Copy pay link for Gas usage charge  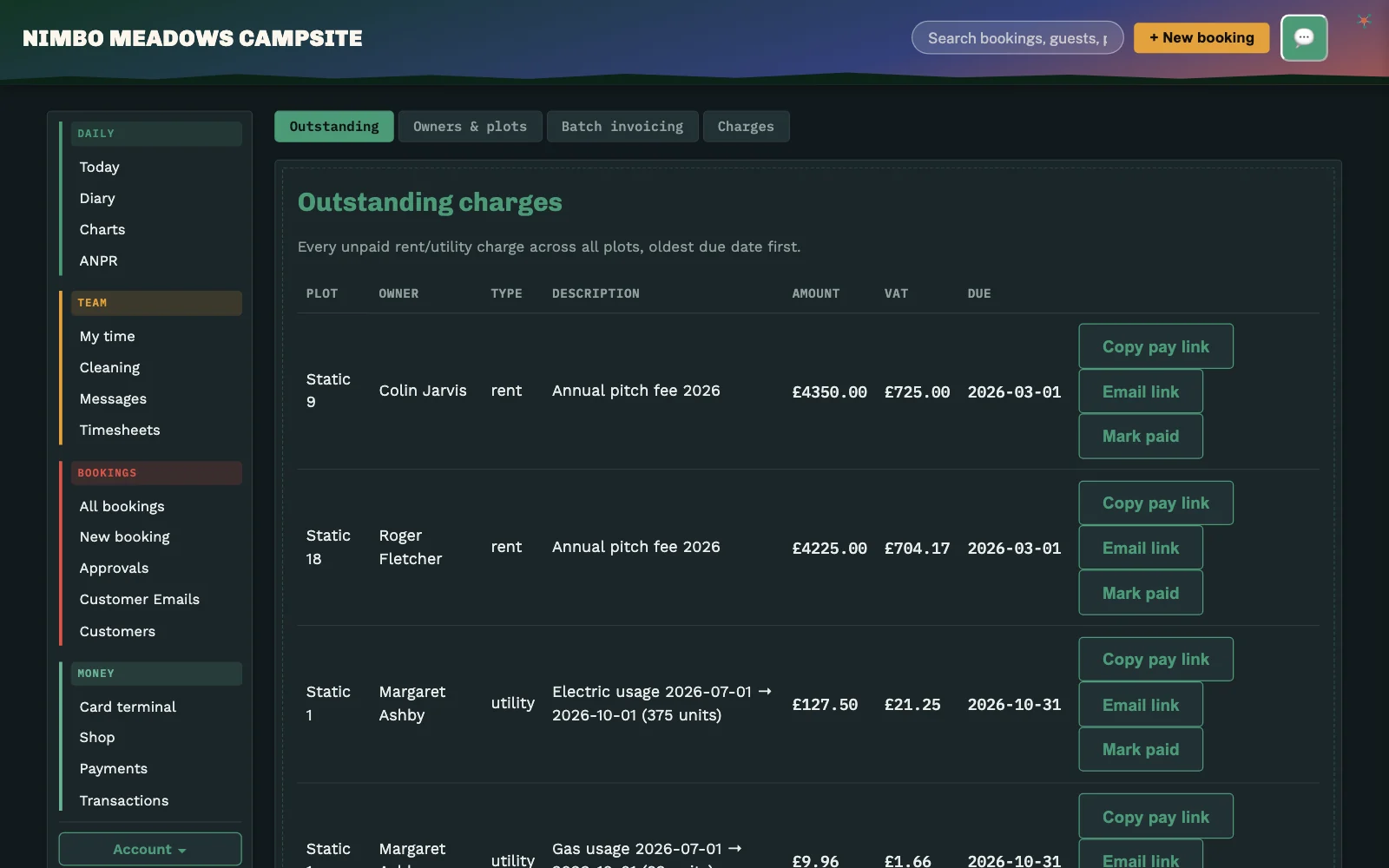point(1155,817)
